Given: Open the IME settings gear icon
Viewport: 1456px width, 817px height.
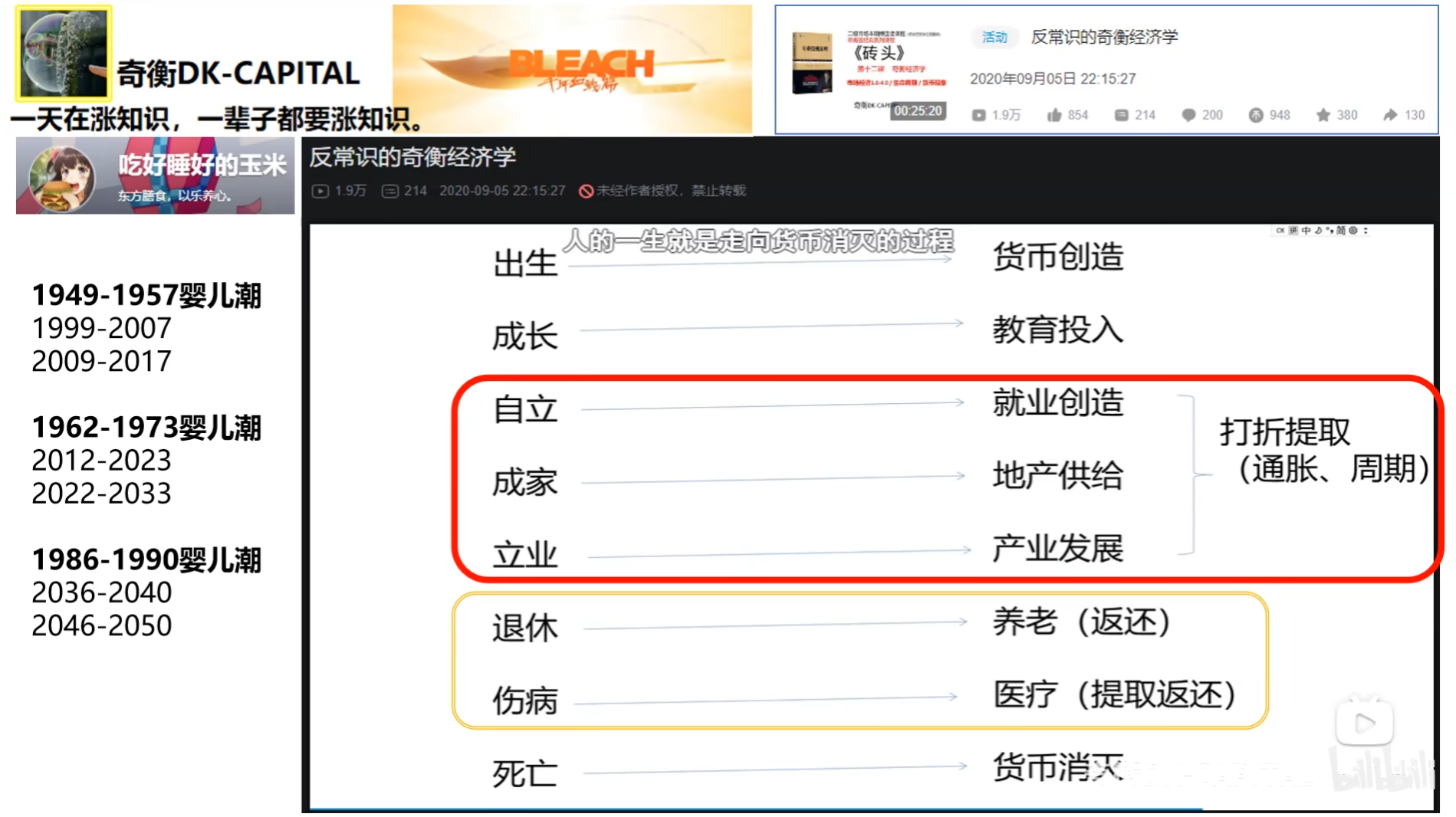Looking at the screenshot, I should coord(1353,230).
